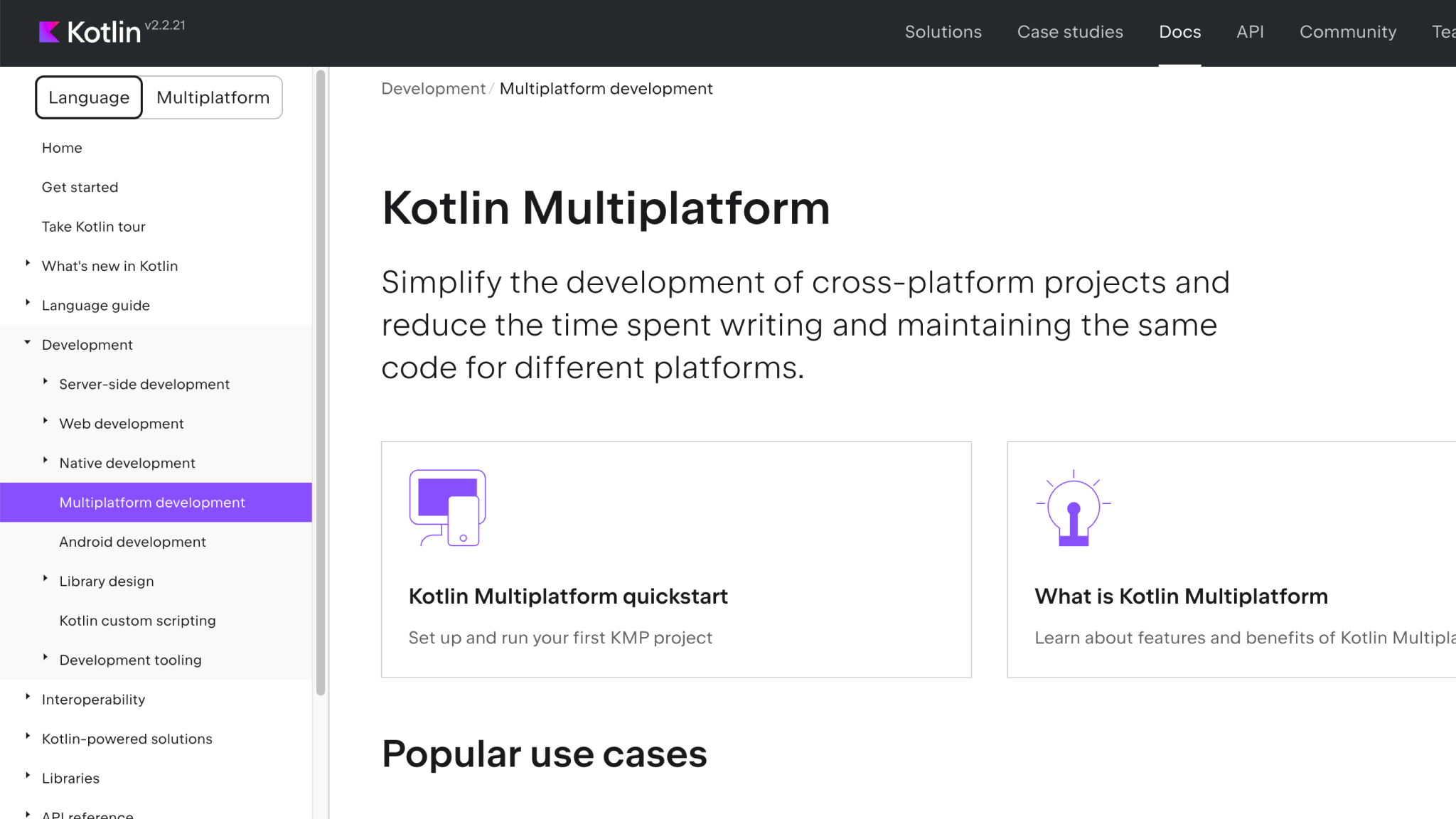Open the Docs menu item
The width and height of the screenshot is (1456, 819).
point(1179,32)
